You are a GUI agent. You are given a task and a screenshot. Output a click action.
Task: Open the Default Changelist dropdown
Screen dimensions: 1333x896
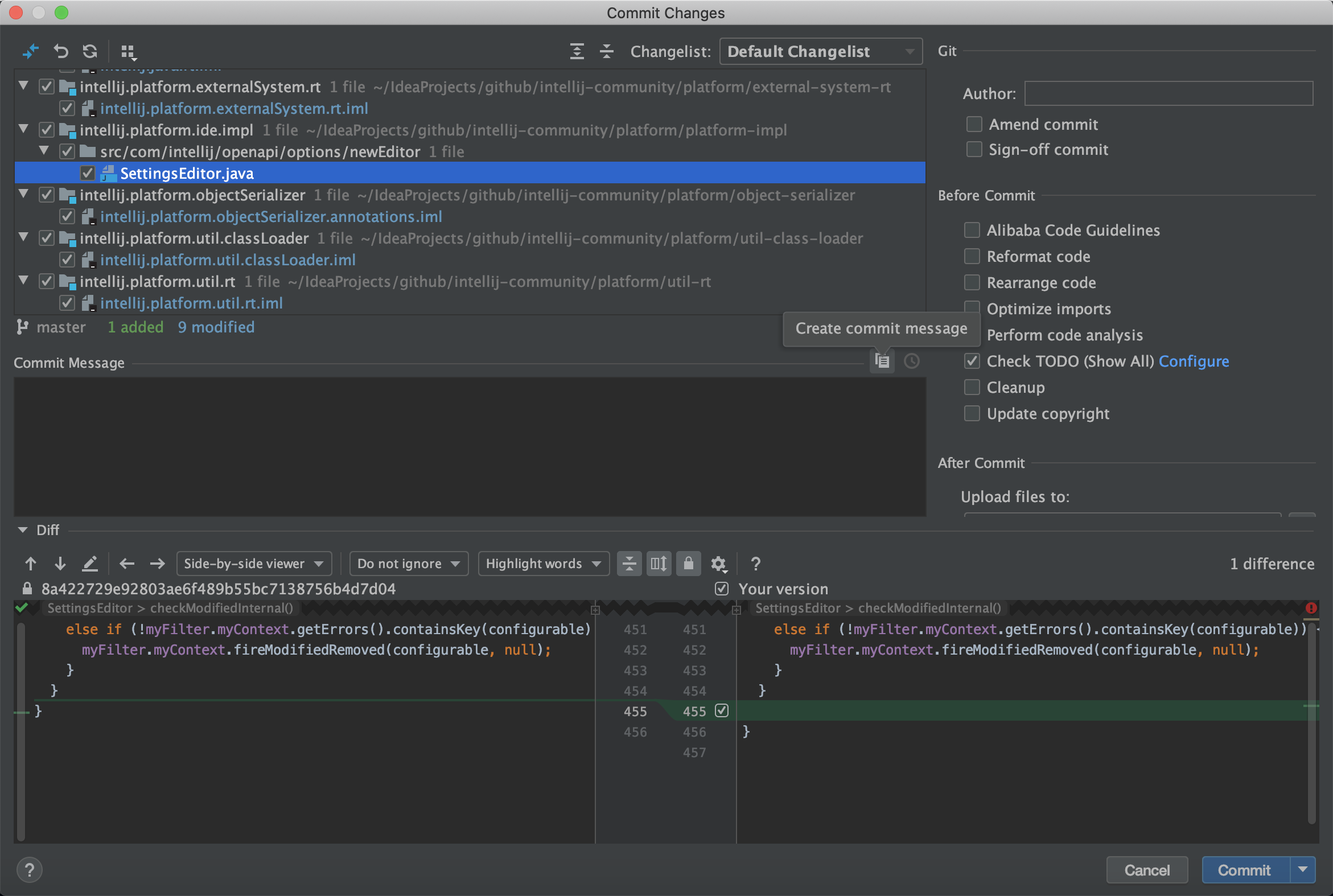pos(821,51)
